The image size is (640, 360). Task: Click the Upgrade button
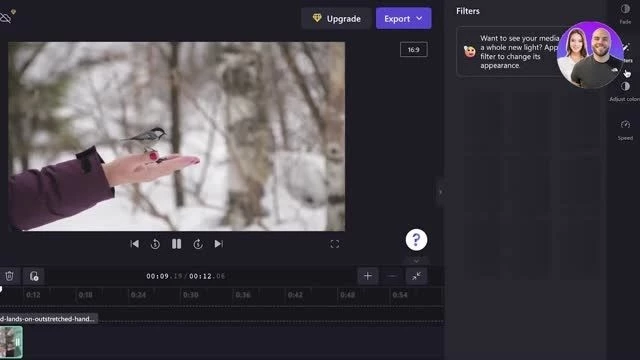point(336,18)
